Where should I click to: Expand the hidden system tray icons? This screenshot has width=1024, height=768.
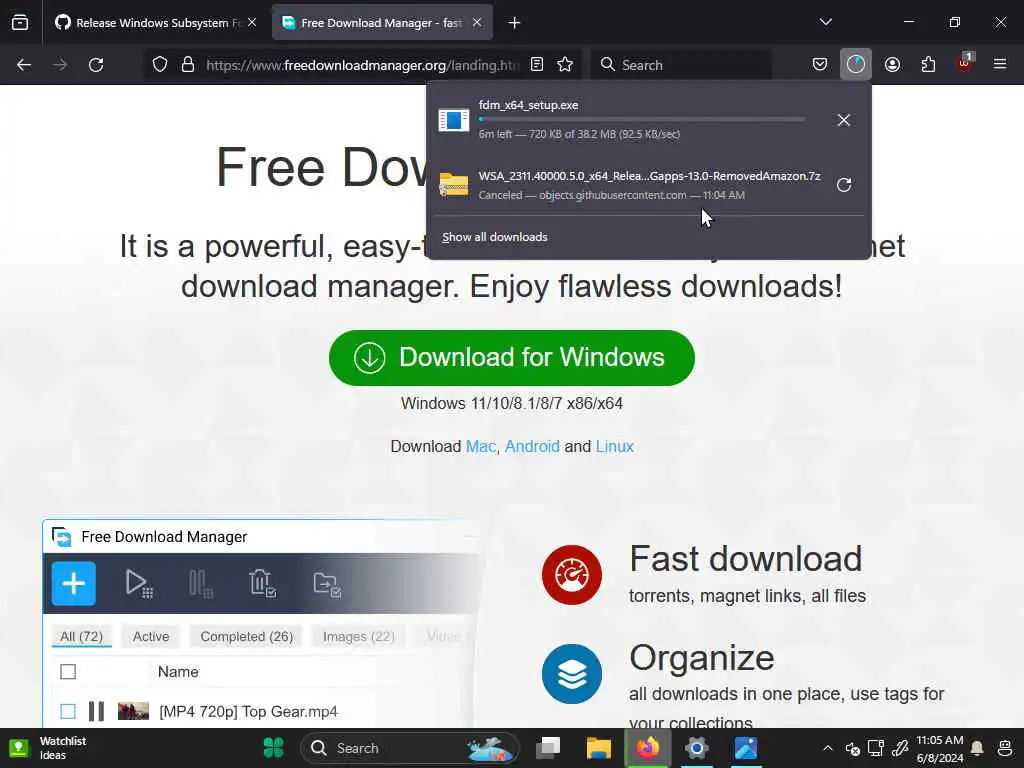(827, 748)
